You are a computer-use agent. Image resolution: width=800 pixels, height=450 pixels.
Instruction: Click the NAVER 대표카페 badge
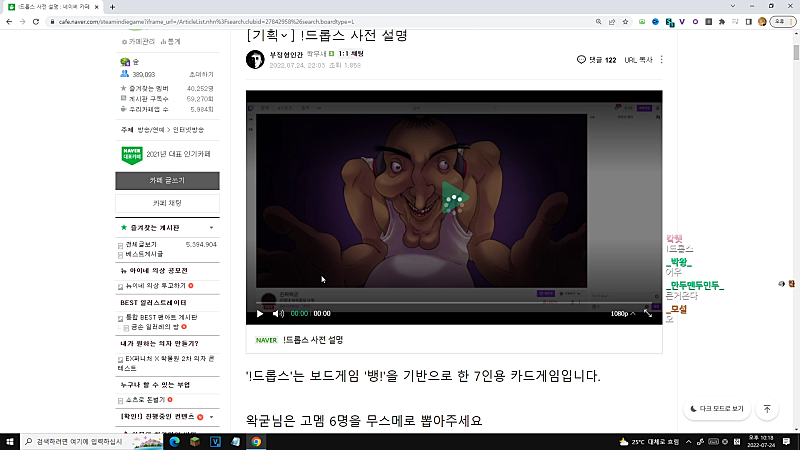132,155
